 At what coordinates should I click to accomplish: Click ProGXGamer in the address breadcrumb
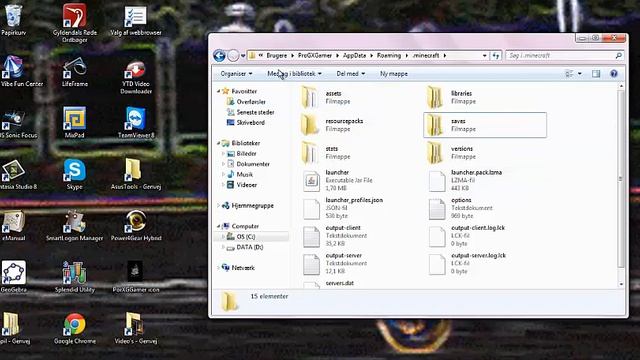click(x=315, y=56)
